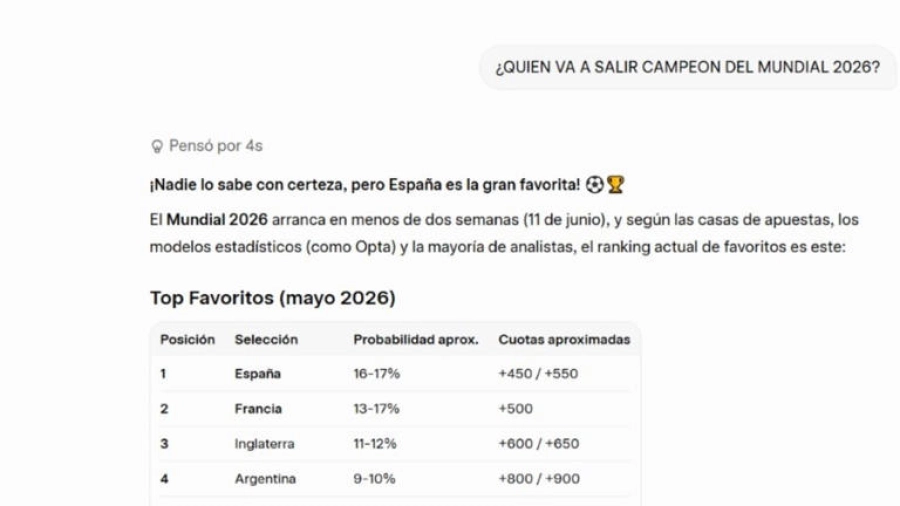Click the 'Probabilidad aprox.' column header

pyautogui.click(x=416, y=340)
